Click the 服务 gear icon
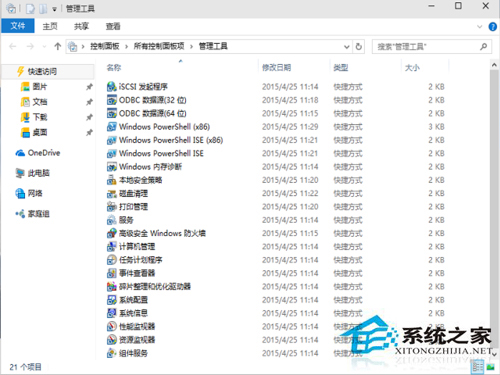This screenshot has width=500, height=375. pos(111,220)
